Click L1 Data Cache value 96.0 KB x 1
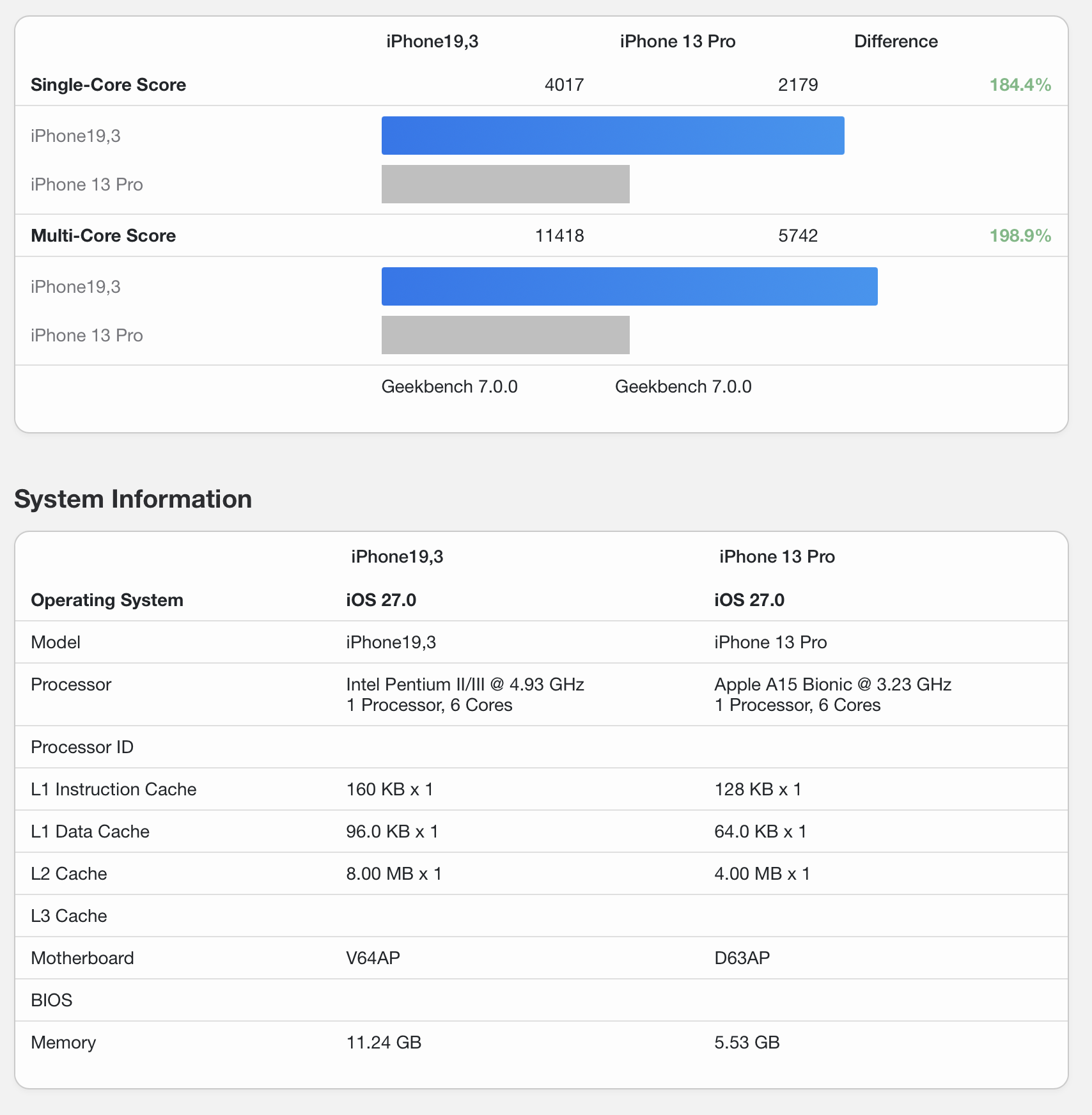The image size is (1092, 1115). (392, 832)
